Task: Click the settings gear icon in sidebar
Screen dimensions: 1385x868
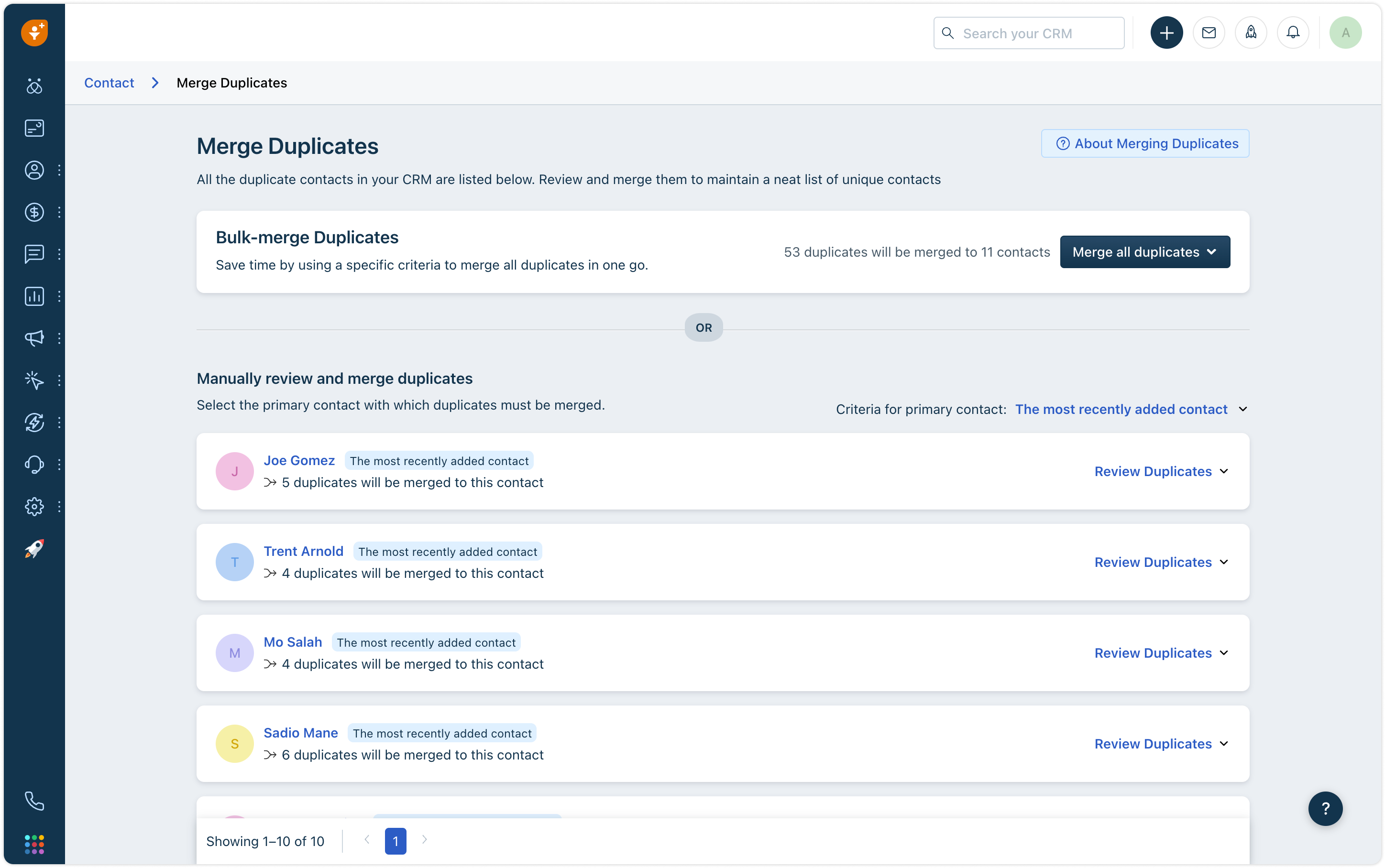Action: click(34, 506)
